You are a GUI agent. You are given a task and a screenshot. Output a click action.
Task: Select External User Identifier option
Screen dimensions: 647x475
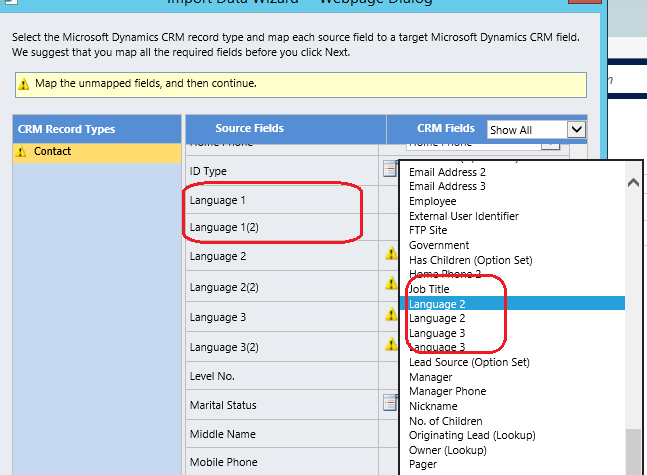click(464, 216)
